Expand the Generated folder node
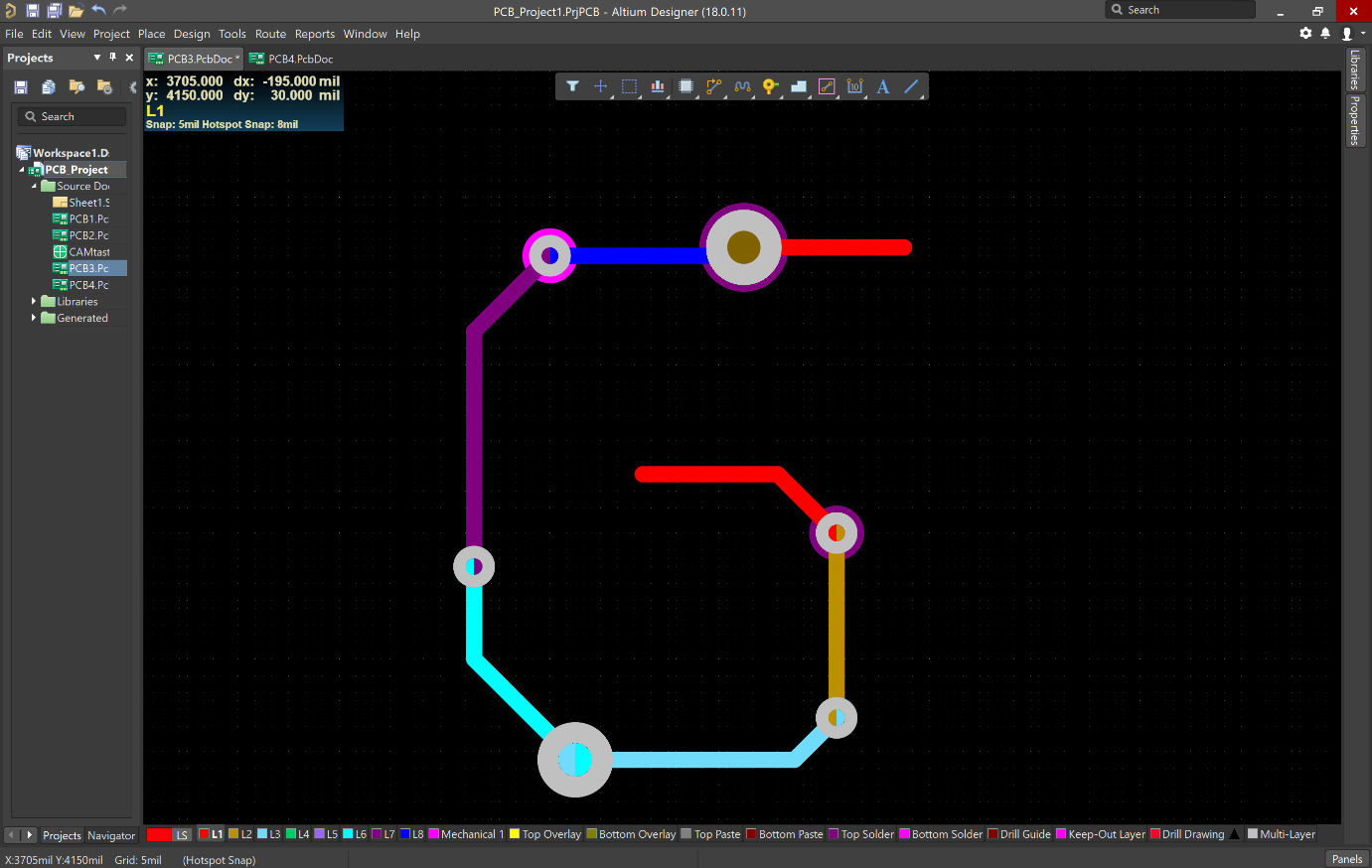Viewport: 1372px width, 868px height. (34, 318)
